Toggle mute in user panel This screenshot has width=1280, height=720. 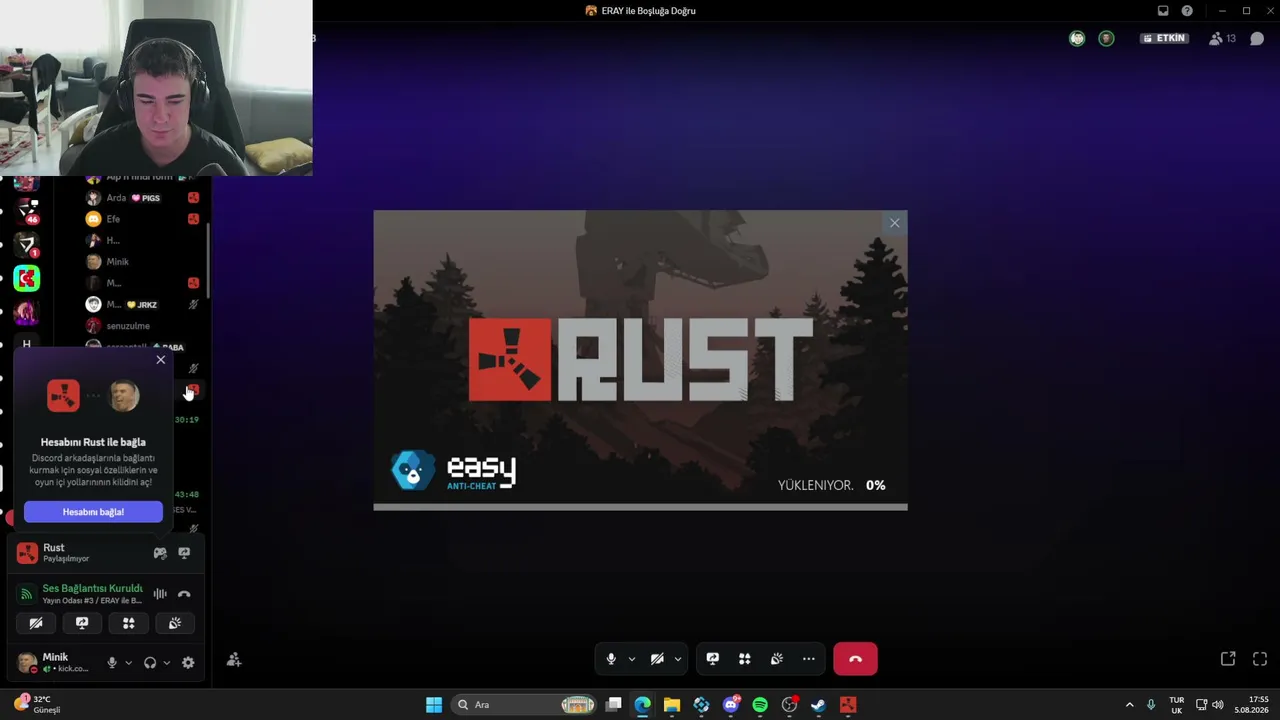point(112,663)
